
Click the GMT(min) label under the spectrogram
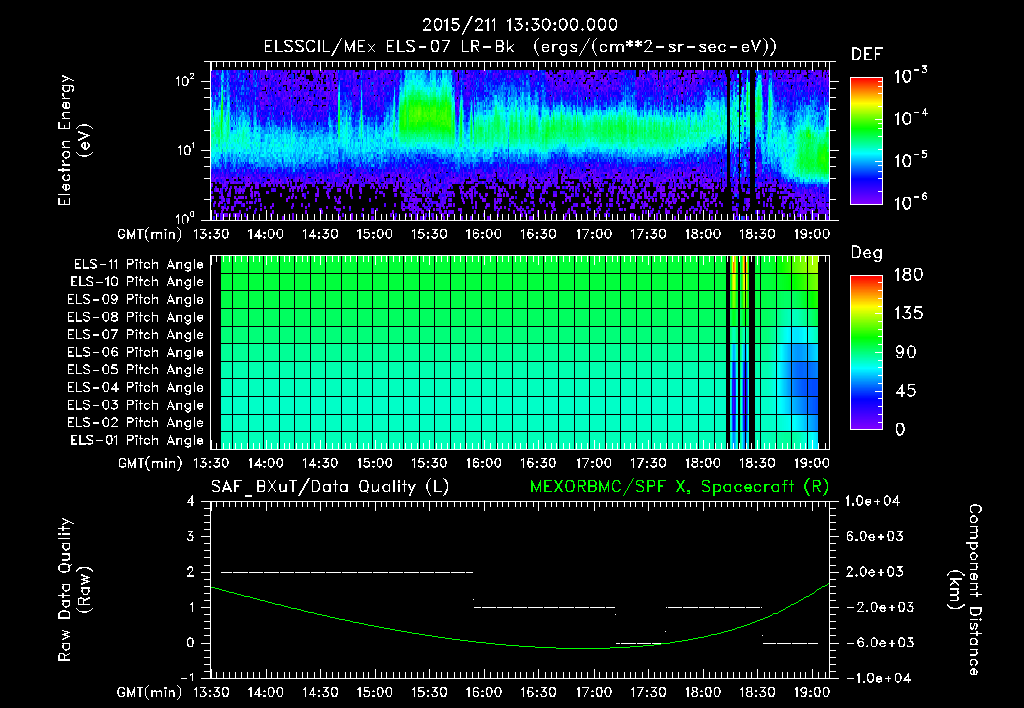(x=150, y=234)
